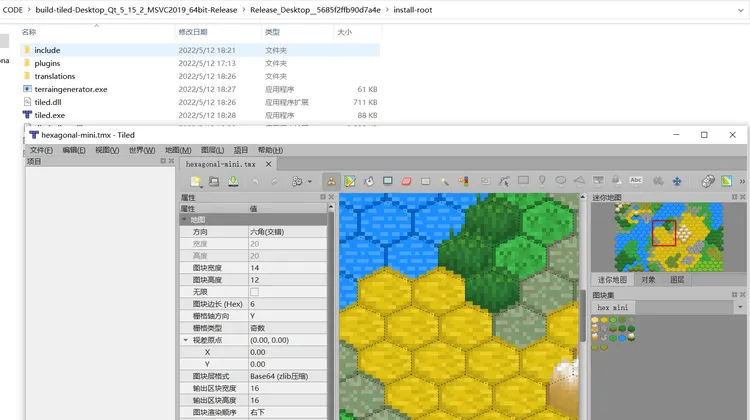The width and height of the screenshot is (750, 420).
Task: Open the 文件(F) menu
Action: (42, 150)
